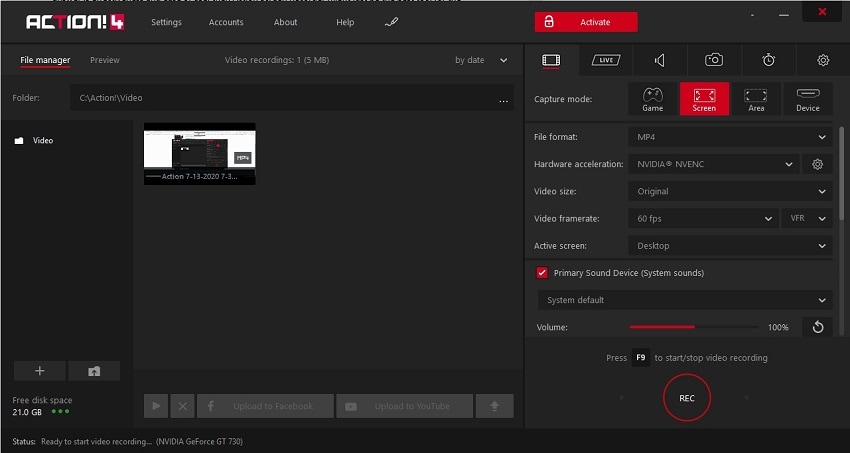Select Area capture mode
The height and width of the screenshot is (453, 850).
[x=756, y=99]
